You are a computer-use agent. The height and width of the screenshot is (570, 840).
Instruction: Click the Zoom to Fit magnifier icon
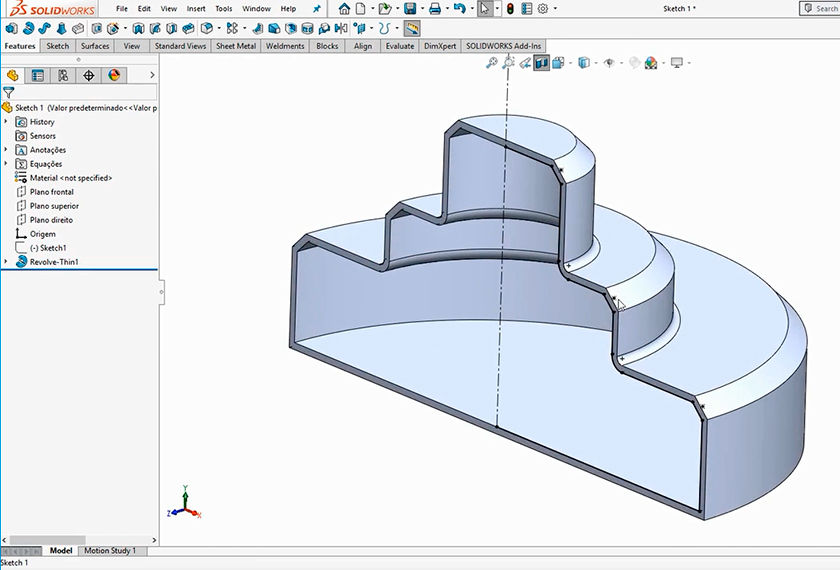click(x=491, y=63)
